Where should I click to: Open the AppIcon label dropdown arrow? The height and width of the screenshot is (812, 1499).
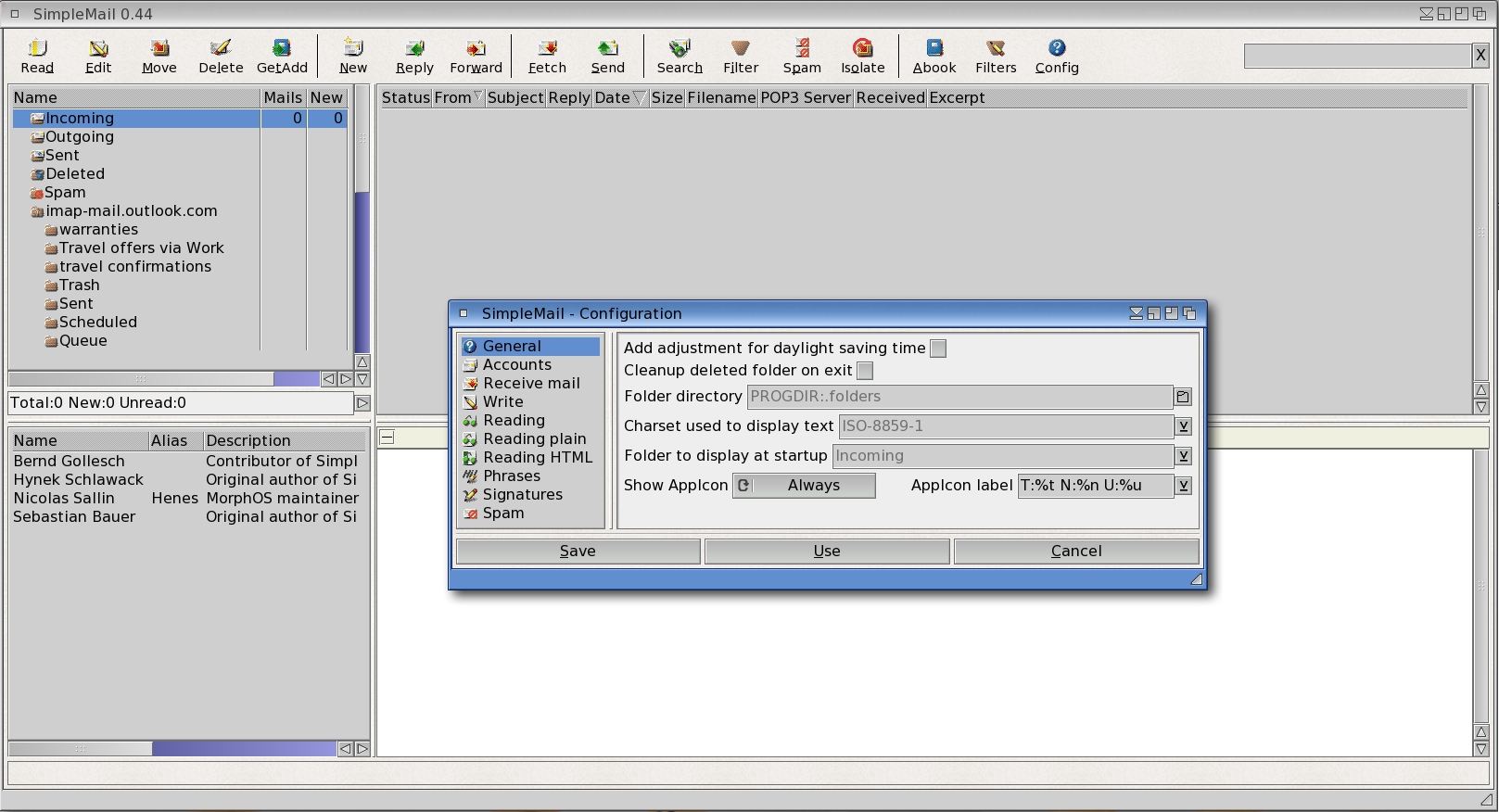point(1183,486)
